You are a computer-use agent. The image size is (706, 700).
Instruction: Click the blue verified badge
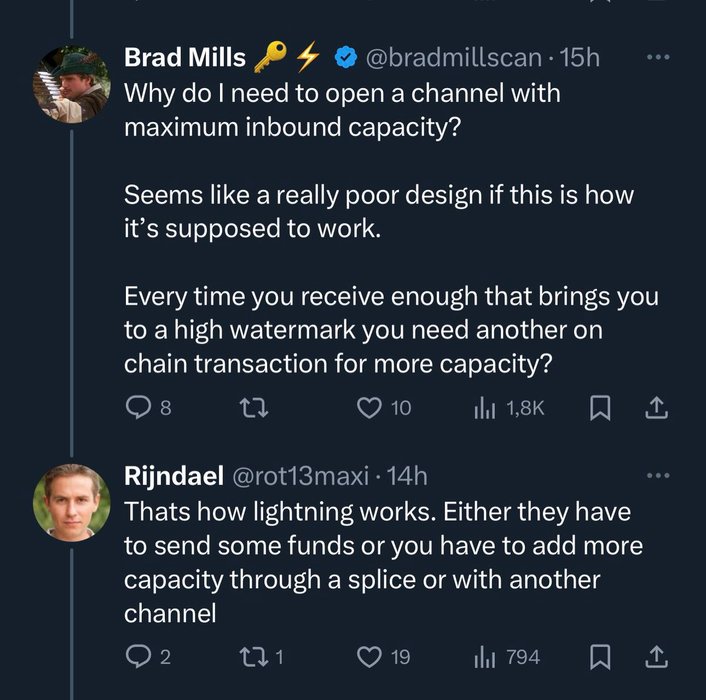tap(345, 58)
